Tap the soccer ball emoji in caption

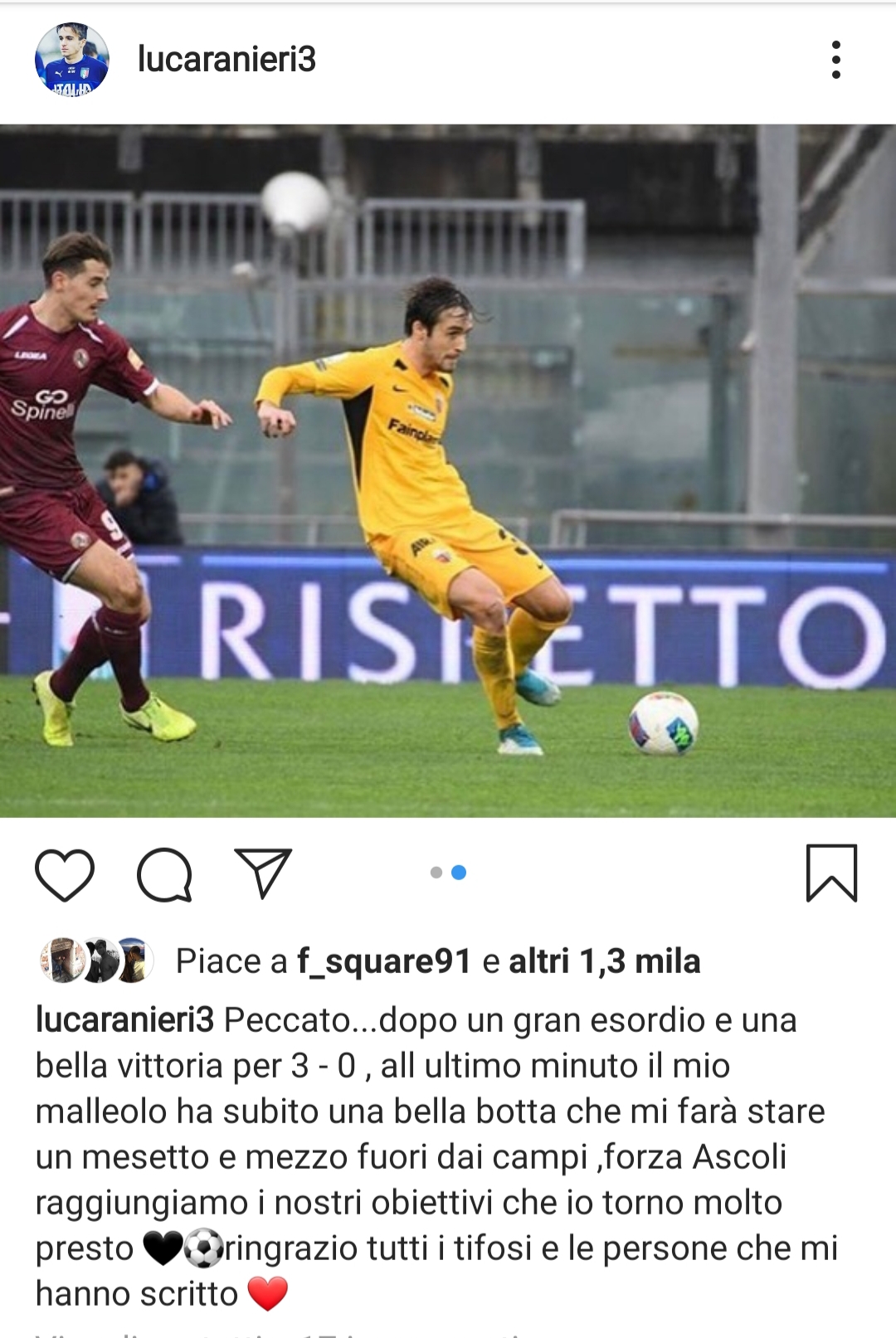[x=203, y=1248]
